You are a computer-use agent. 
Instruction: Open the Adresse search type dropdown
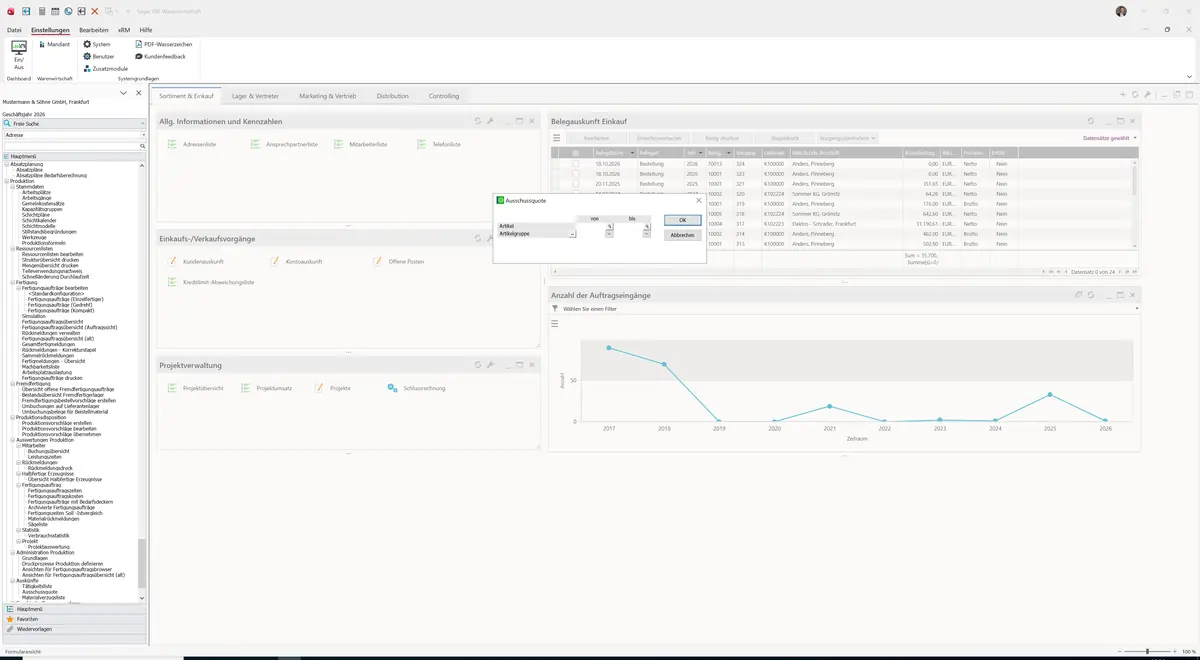(143, 134)
